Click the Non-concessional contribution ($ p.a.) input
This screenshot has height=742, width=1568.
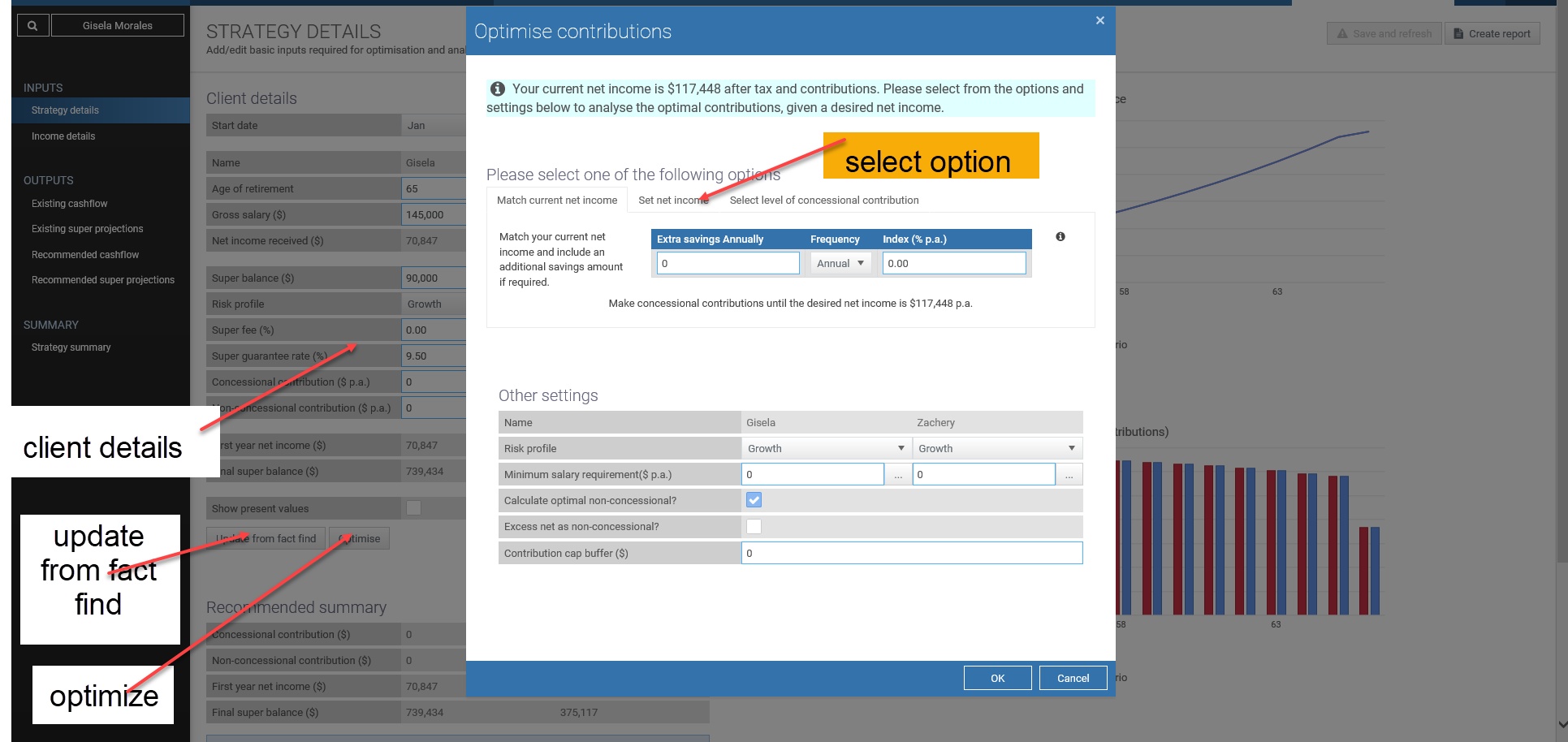[434, 408]
